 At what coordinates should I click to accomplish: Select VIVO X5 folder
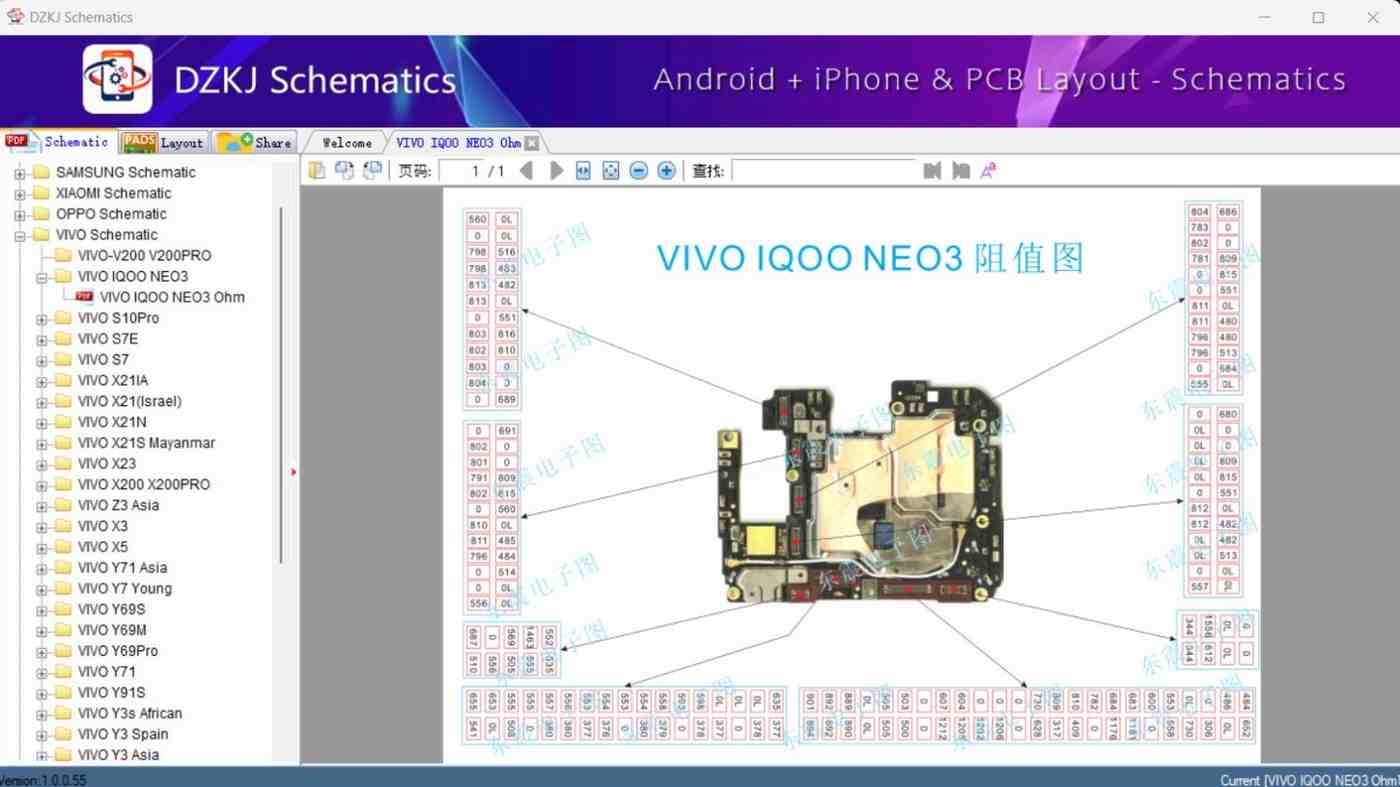point(103,547)
